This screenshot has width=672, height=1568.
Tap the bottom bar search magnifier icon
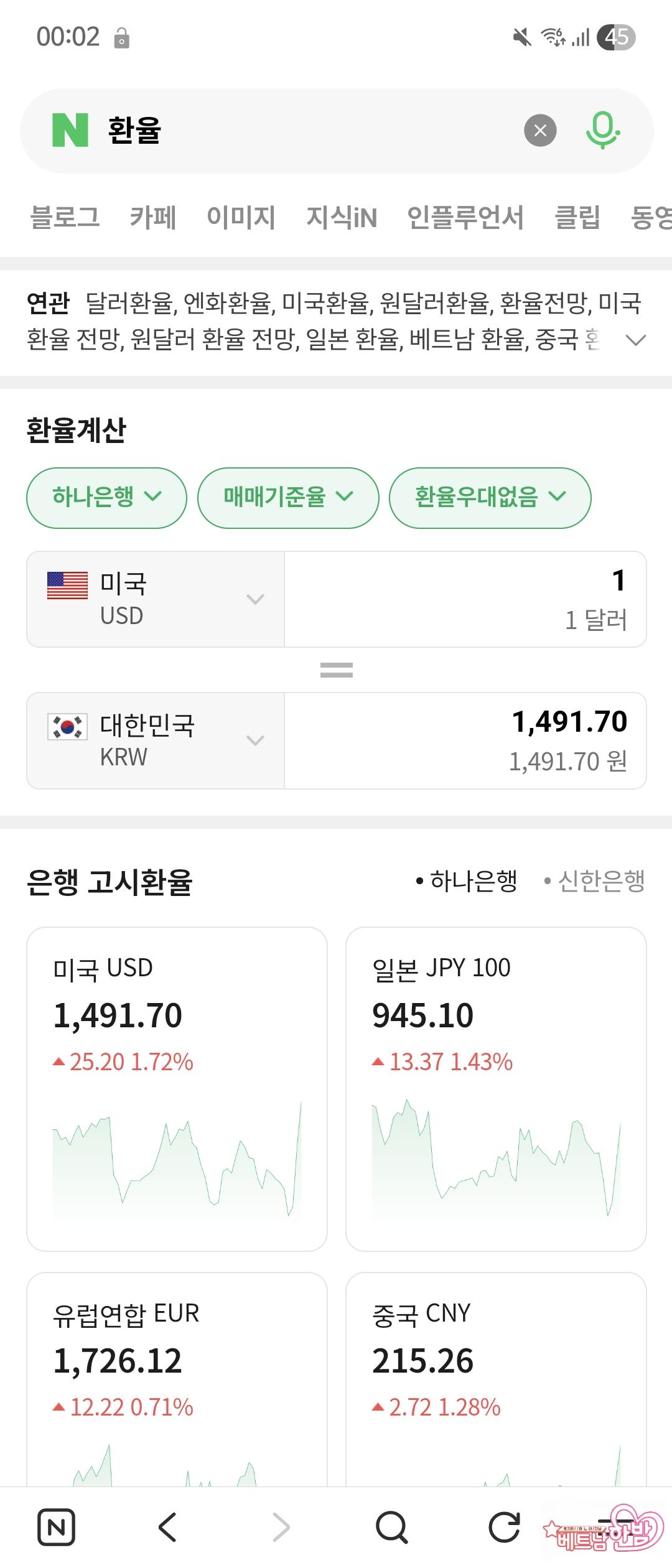tap(392, 1527)
